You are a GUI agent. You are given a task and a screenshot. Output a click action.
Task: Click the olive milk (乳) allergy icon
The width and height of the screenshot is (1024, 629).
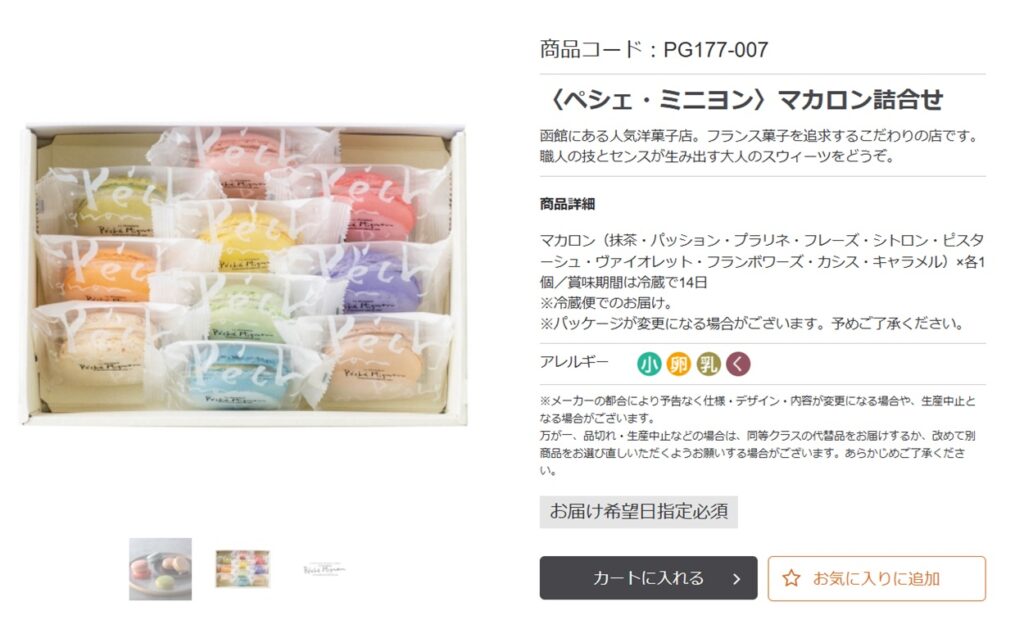709,364
